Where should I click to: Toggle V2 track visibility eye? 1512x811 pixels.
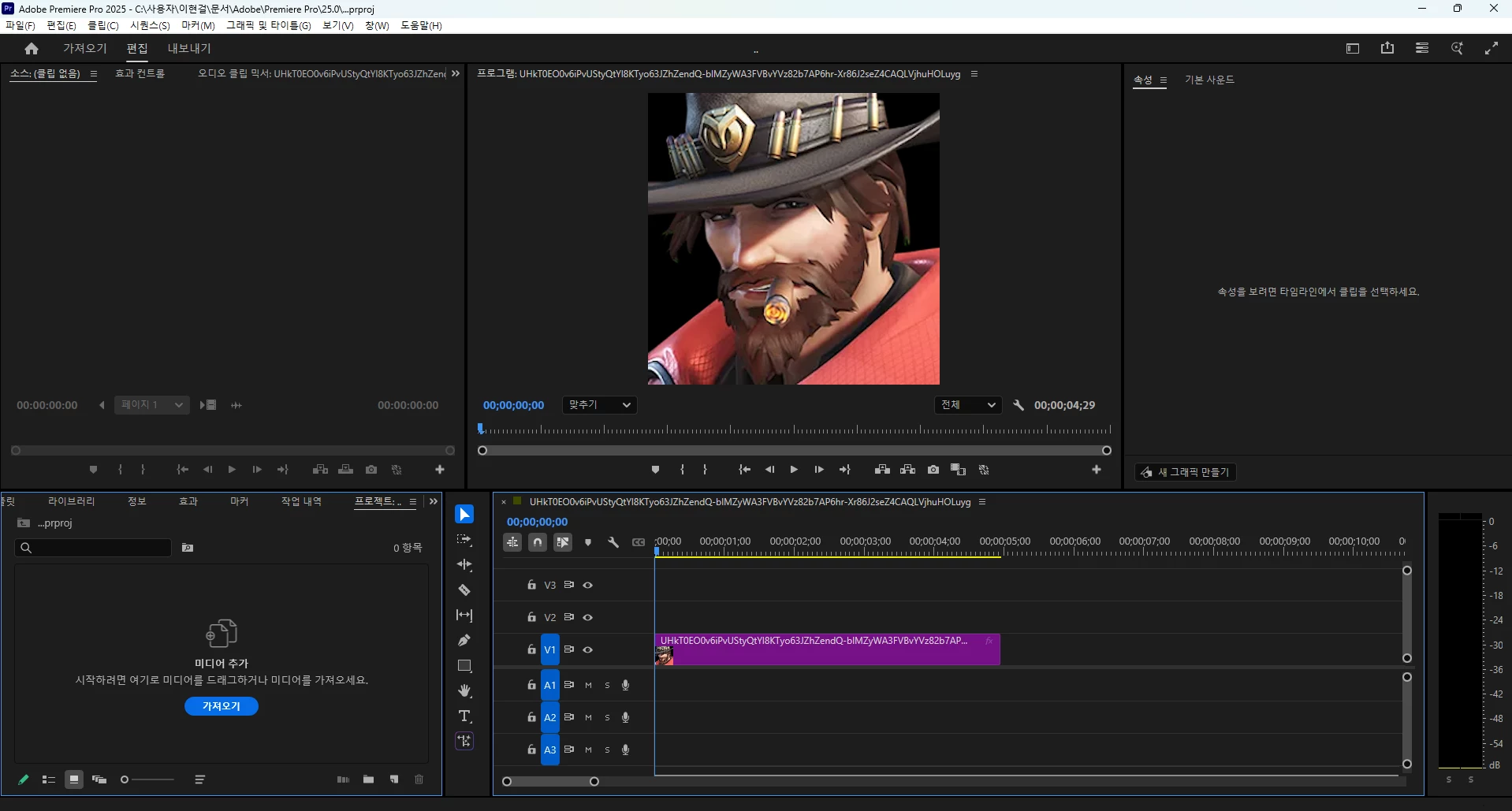pyautogui.click(x=587, y=618)
